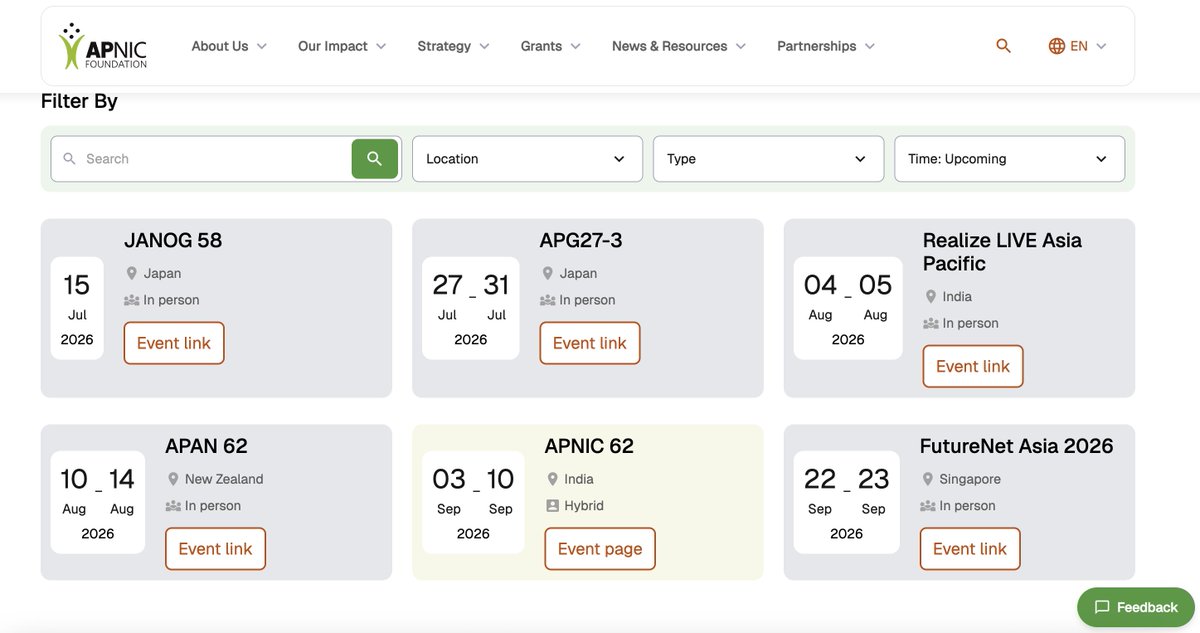Open Realize LIVE Asia Pacific Event link
The image size is (1200, 633).
[x=973, y=366]
